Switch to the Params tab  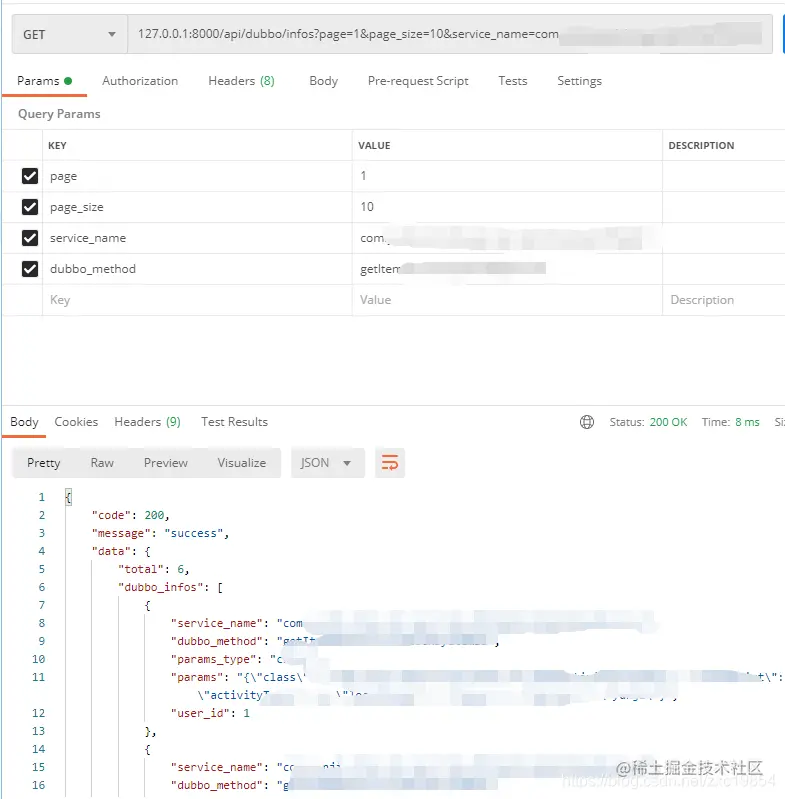[x=44, y=81]
